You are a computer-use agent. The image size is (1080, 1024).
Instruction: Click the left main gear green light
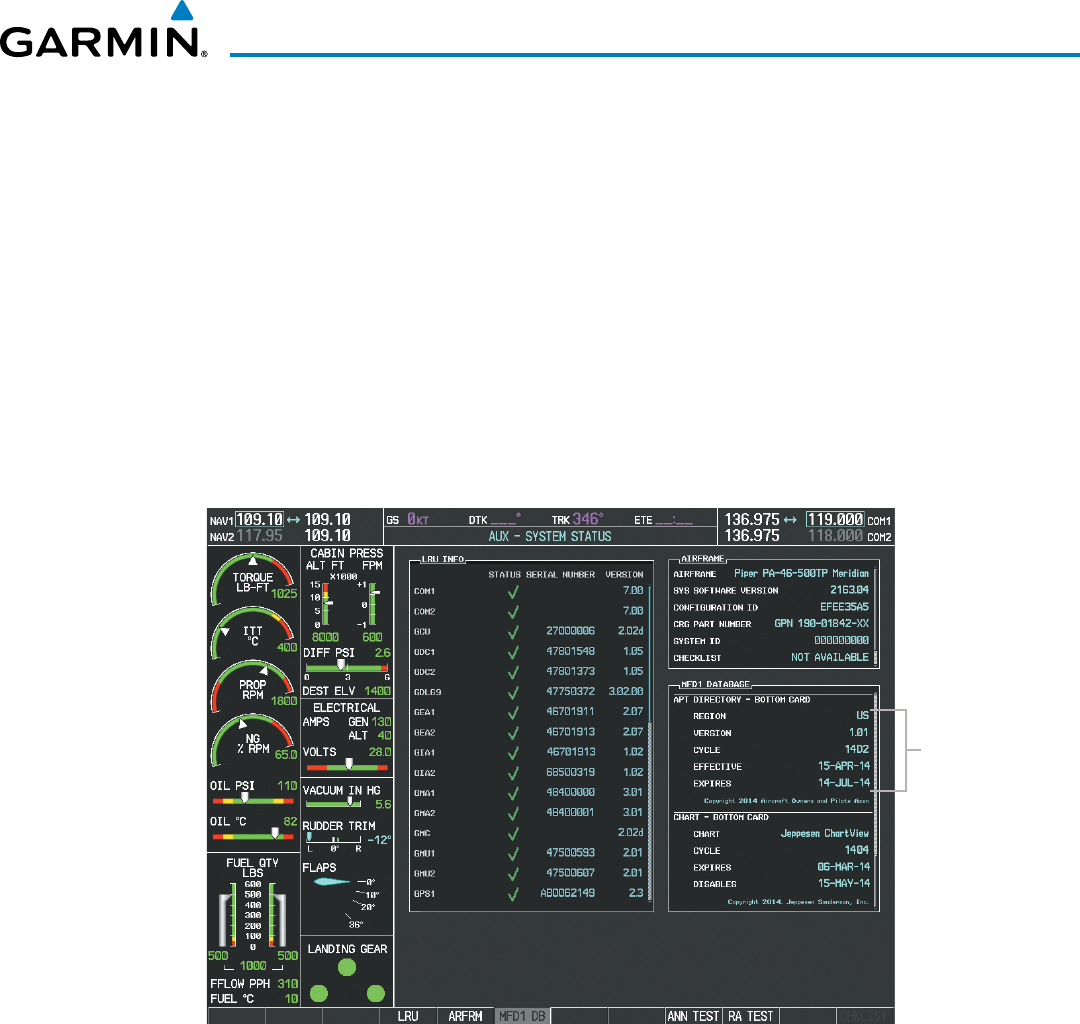click(x=319, y=993)
